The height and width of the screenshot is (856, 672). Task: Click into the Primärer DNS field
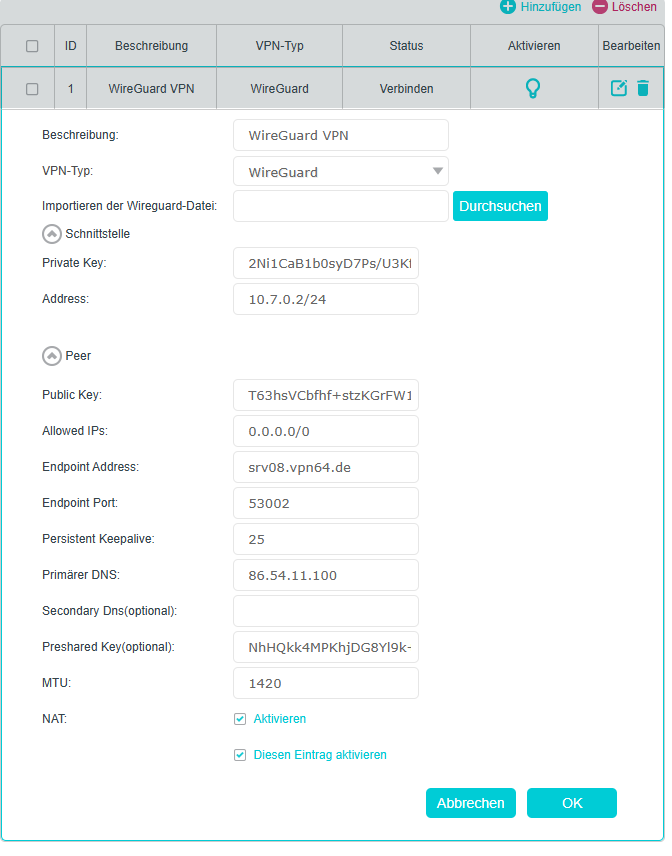click(325, 575)
